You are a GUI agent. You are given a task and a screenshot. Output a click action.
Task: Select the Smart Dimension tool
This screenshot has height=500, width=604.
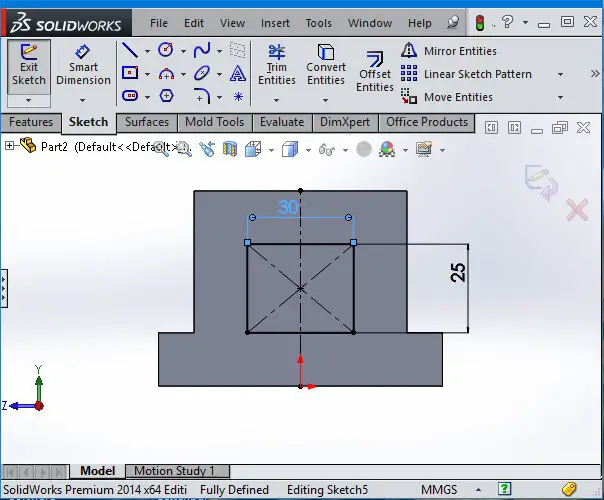(x=83, y=65)
